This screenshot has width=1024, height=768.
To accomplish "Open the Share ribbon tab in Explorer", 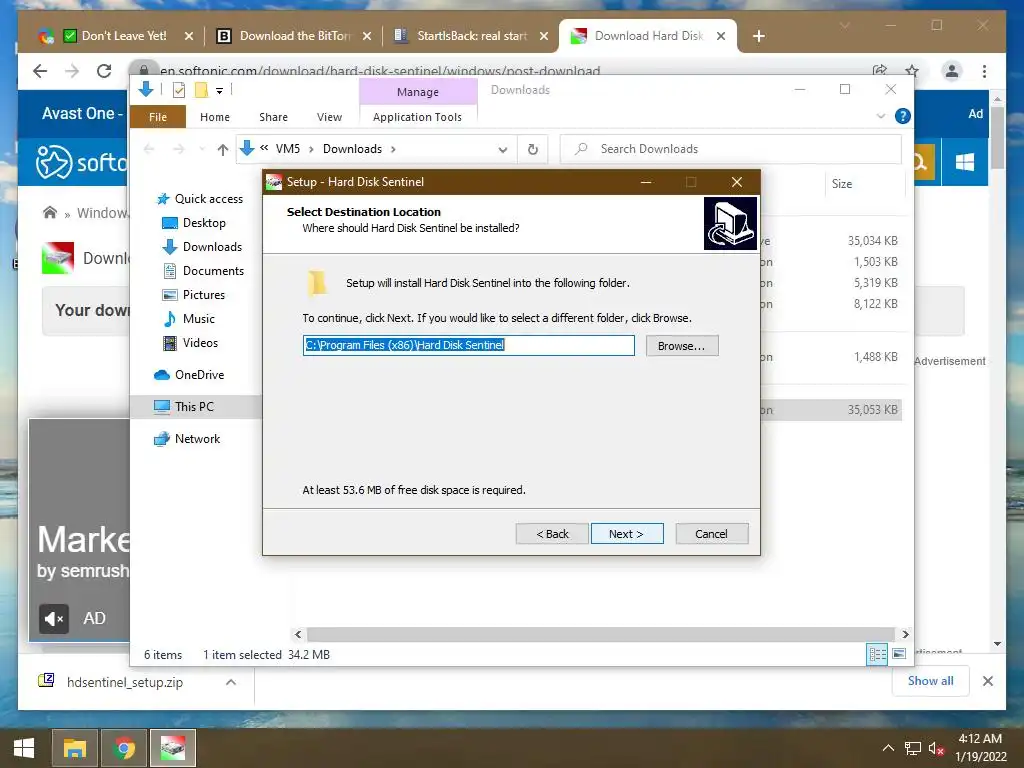I will (x=273, y=117).
